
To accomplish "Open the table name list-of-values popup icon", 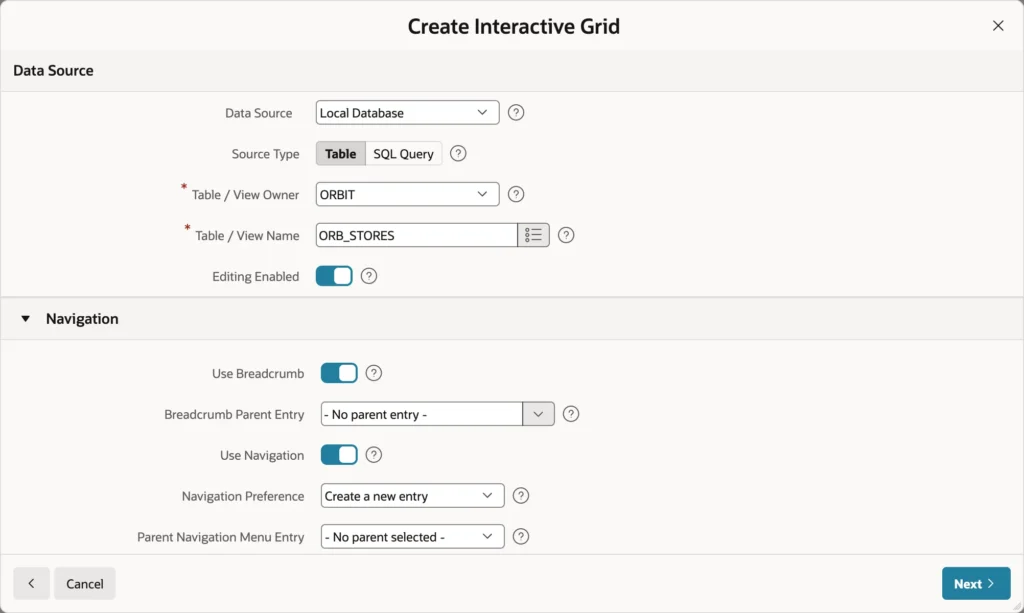I will (x=534, y=235).
